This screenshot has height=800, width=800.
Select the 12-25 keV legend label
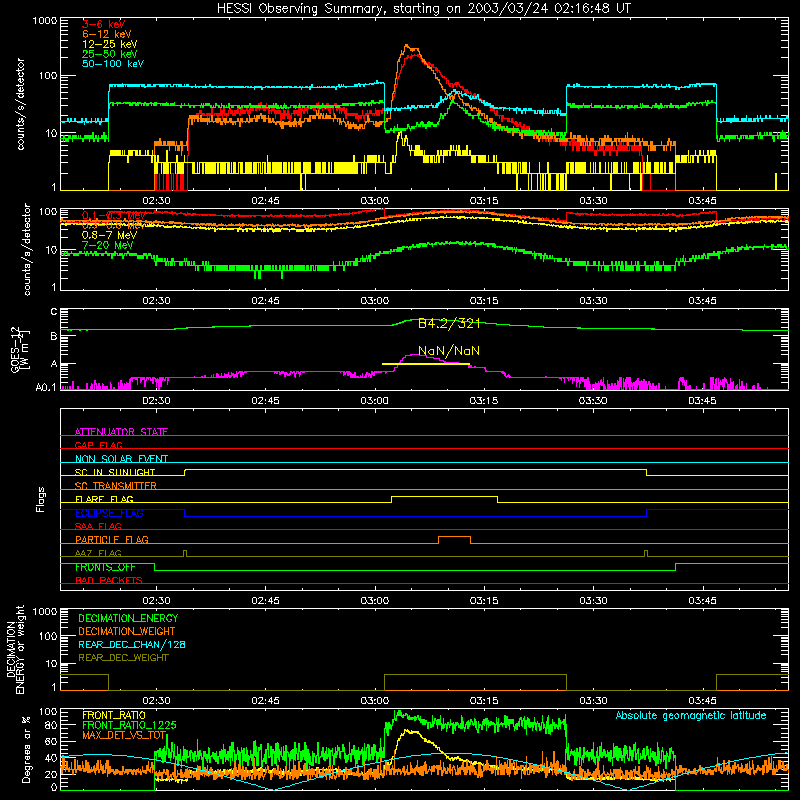point(110,44)
